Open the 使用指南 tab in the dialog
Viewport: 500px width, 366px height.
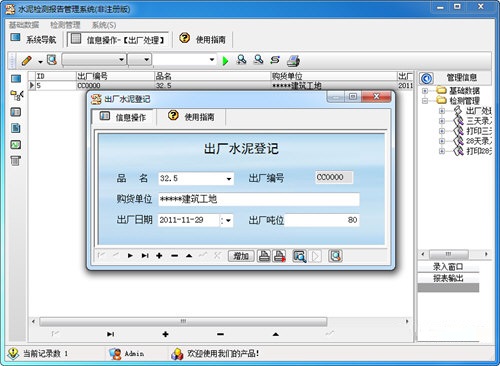[x=191, y=117]
